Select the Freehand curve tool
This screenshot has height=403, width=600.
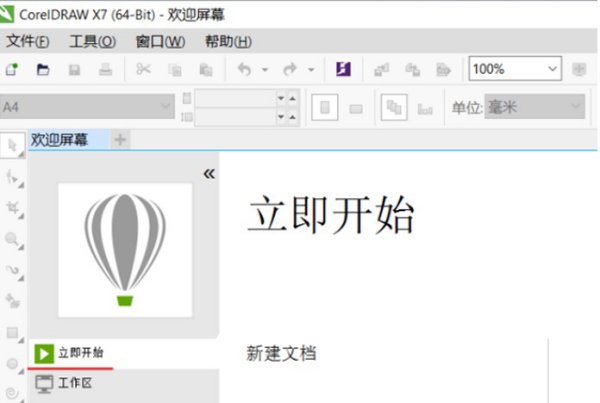pos(13,271)
